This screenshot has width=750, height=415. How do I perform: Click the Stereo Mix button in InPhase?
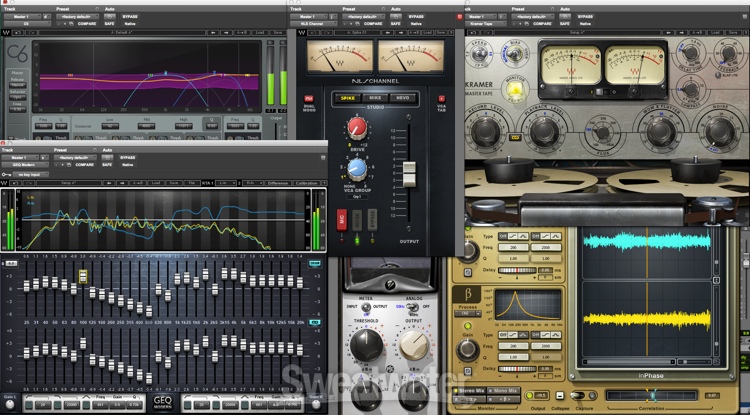479,391
